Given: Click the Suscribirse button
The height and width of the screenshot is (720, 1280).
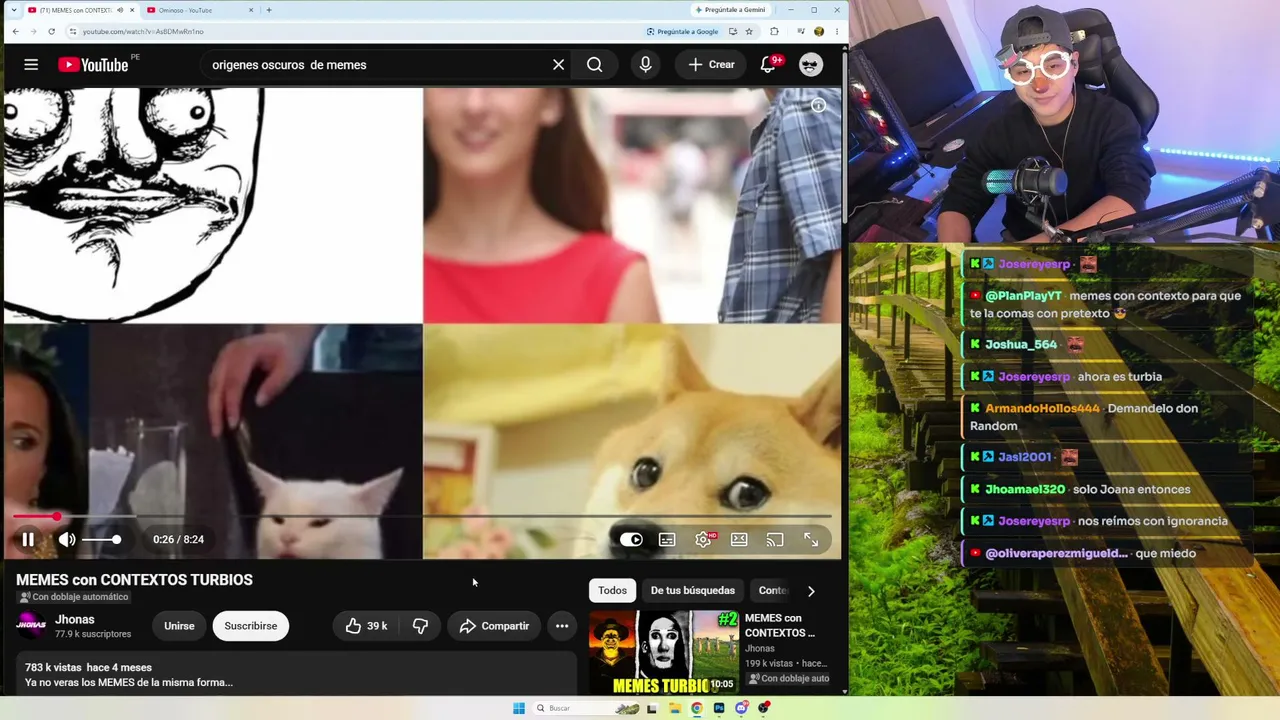Looking at the screenshot, I should pos(251,626).
